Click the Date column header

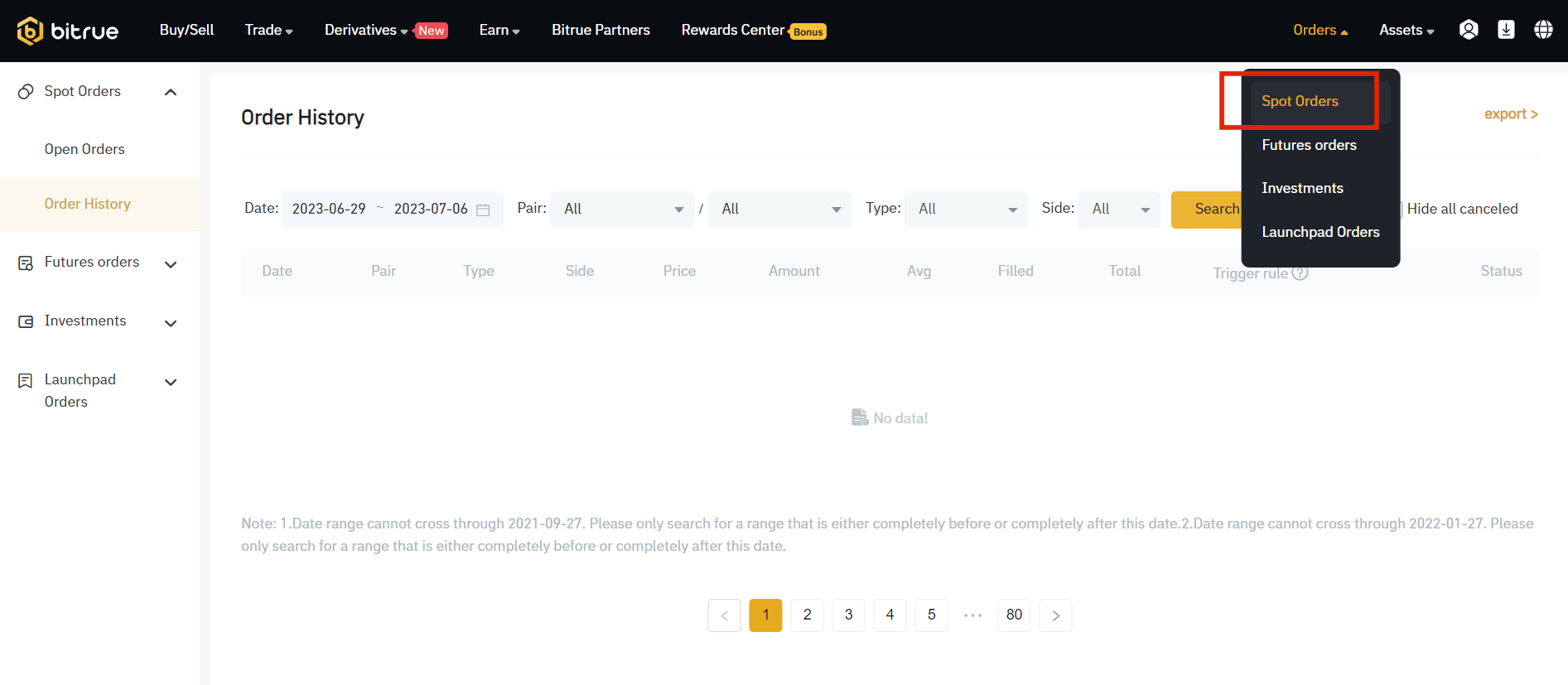point(277,271)
